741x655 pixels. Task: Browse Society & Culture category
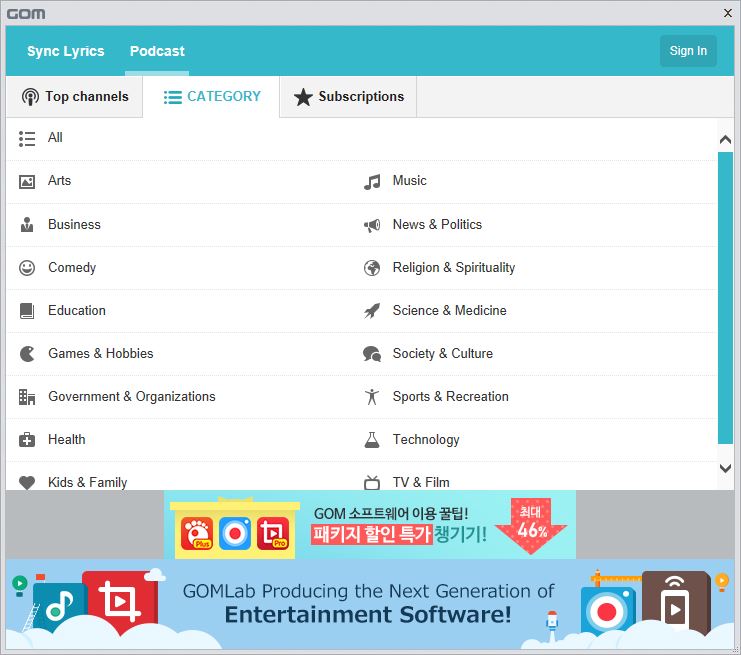pyautogui.click(x=443, y=353)
